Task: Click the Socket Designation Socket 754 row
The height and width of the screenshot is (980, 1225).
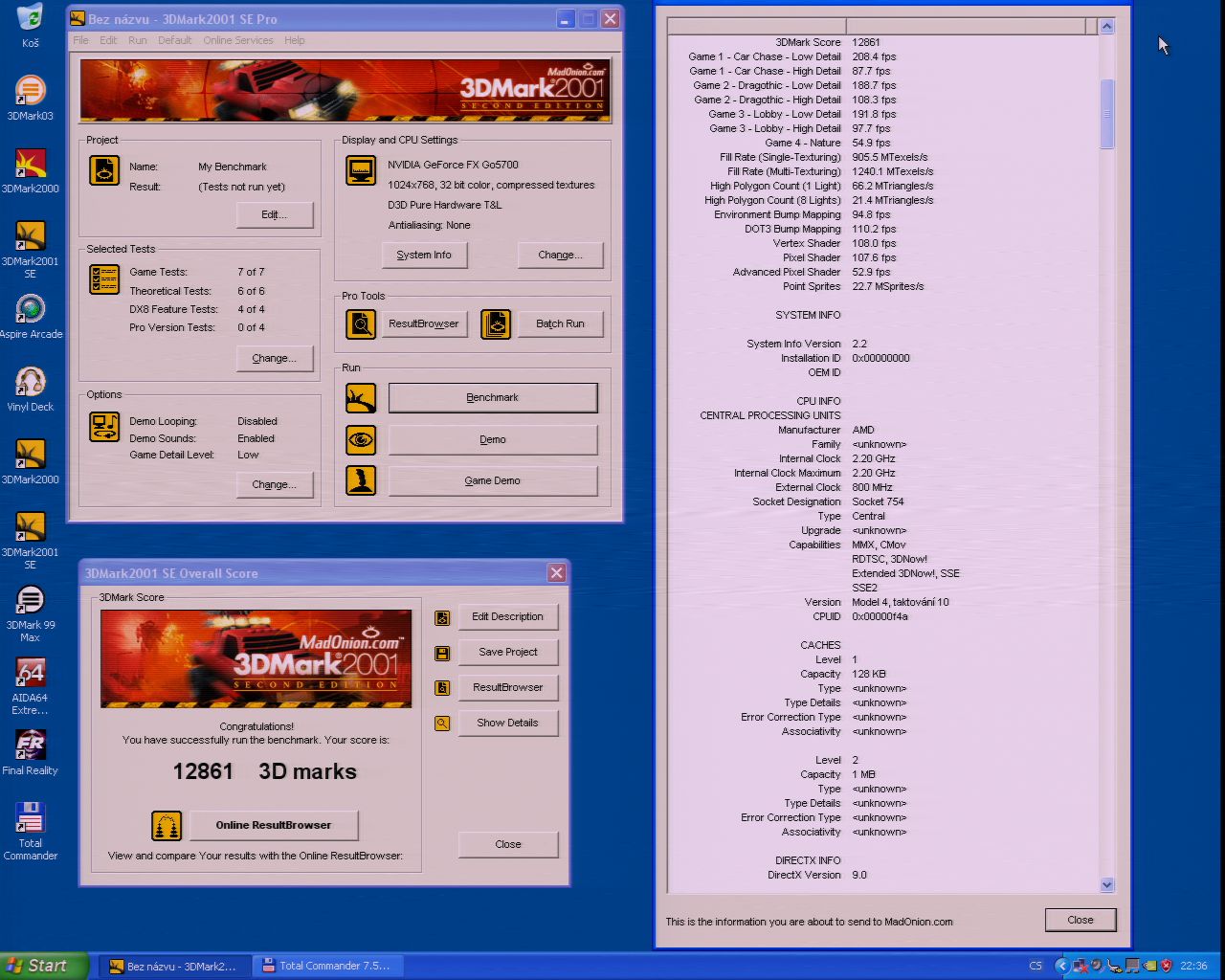Action: coord(882,501)
